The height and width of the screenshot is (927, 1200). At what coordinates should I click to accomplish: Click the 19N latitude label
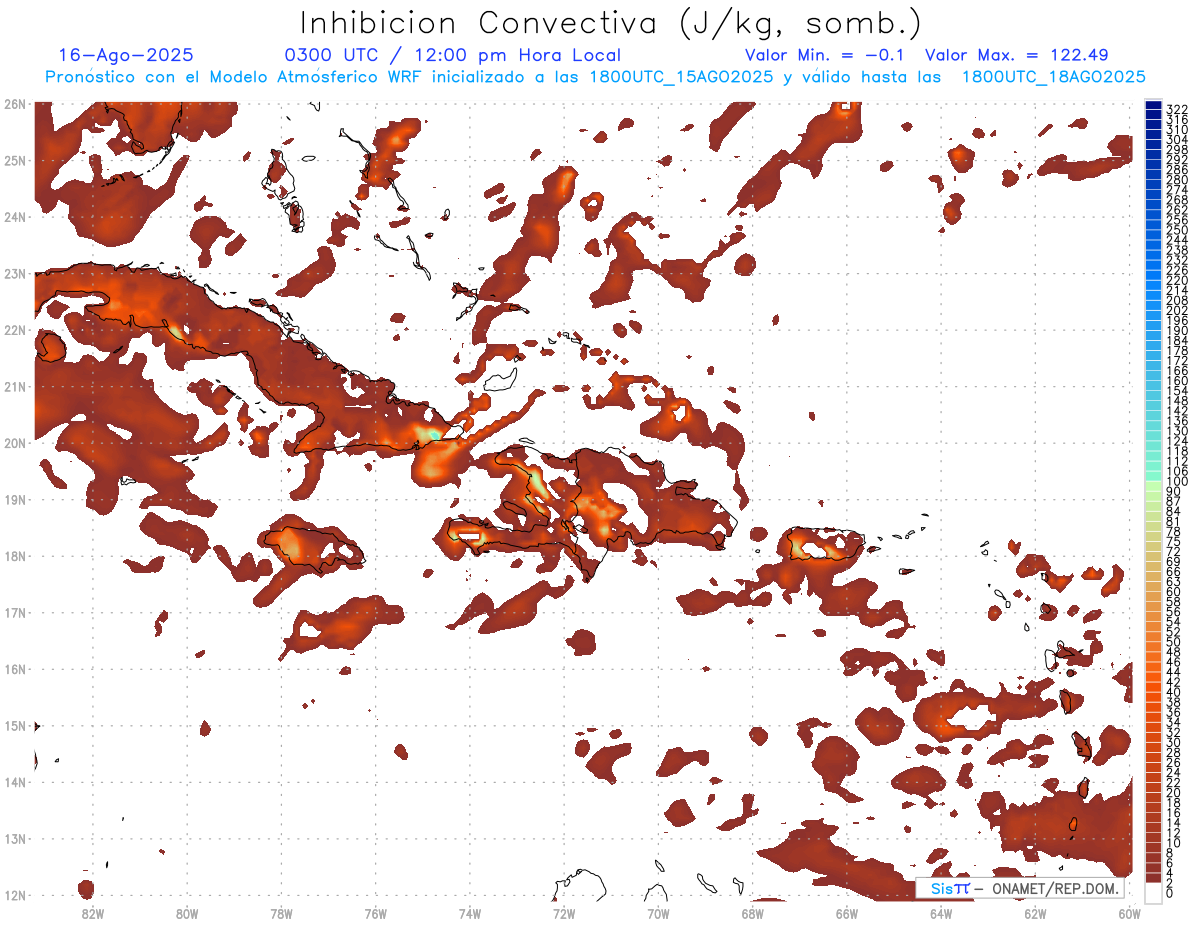[14, 499]
